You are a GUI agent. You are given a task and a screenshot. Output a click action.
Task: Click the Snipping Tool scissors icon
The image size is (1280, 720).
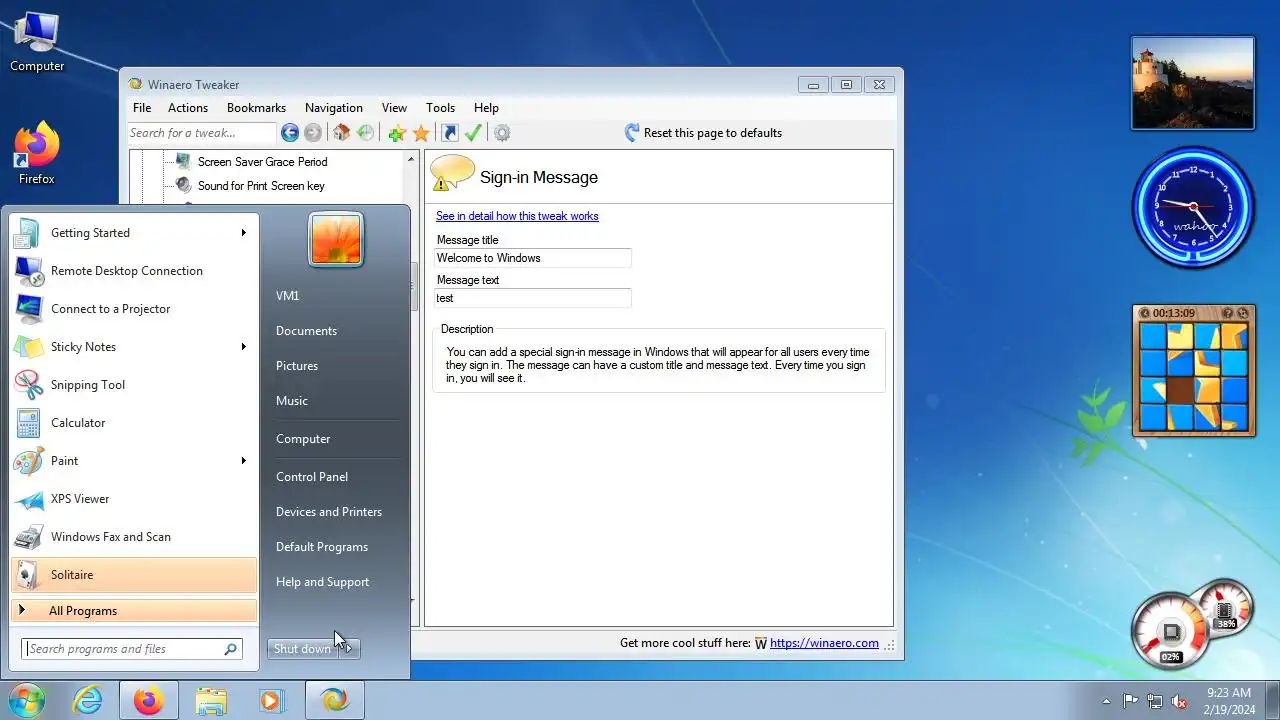(x=28, y=385)
